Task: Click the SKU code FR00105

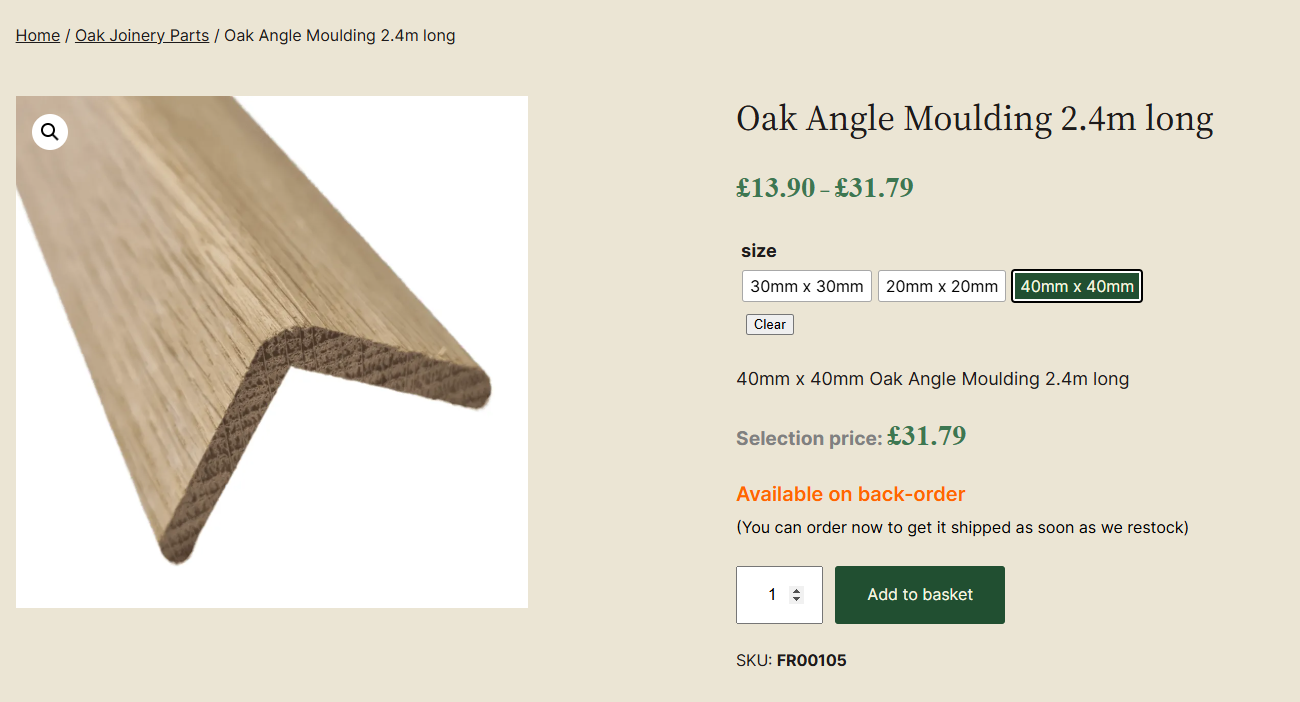Action: coord(811,660)
